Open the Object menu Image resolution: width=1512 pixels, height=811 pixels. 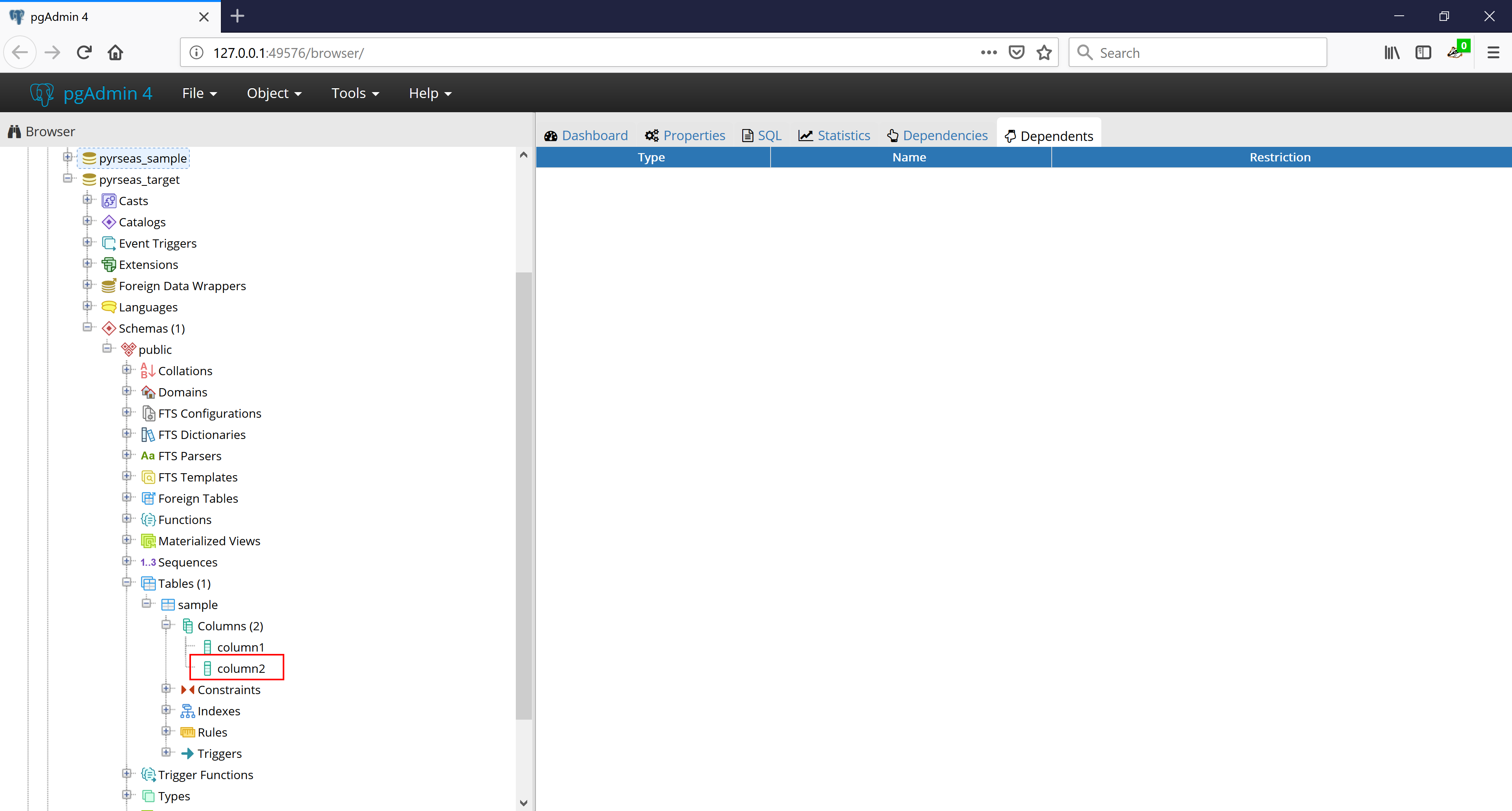pyautogui.click(x=274, y=93)
